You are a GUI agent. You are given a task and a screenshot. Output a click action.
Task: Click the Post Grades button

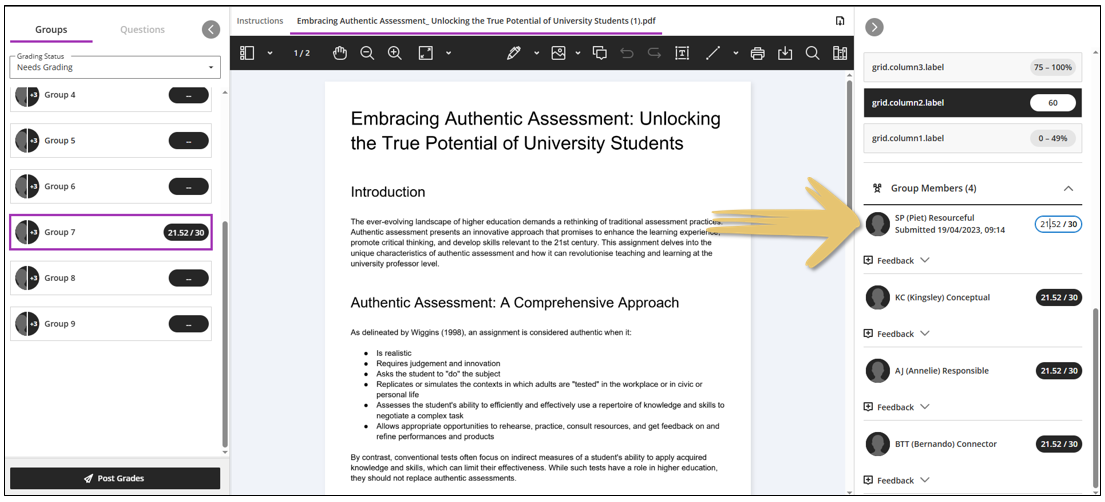[x=114, y=478]
